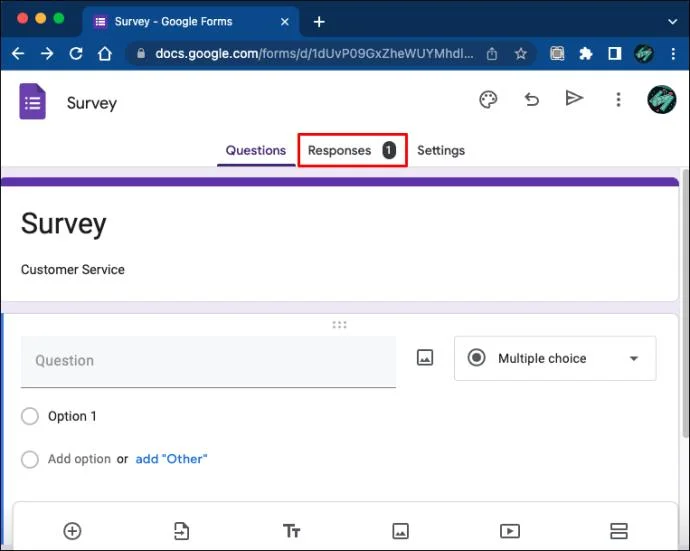The height and width of the screenshot is (551, 690).
Task: Switch to the Questions tab
Action: [256, 151]
